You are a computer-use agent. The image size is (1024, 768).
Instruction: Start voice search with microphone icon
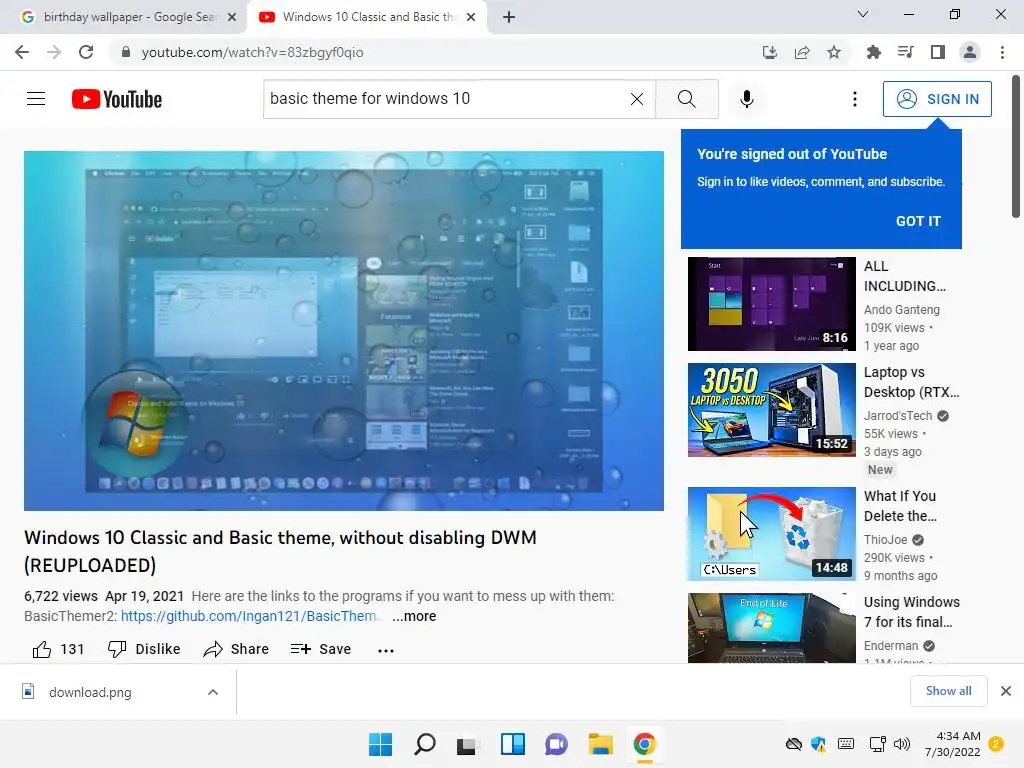coord(747,99)
